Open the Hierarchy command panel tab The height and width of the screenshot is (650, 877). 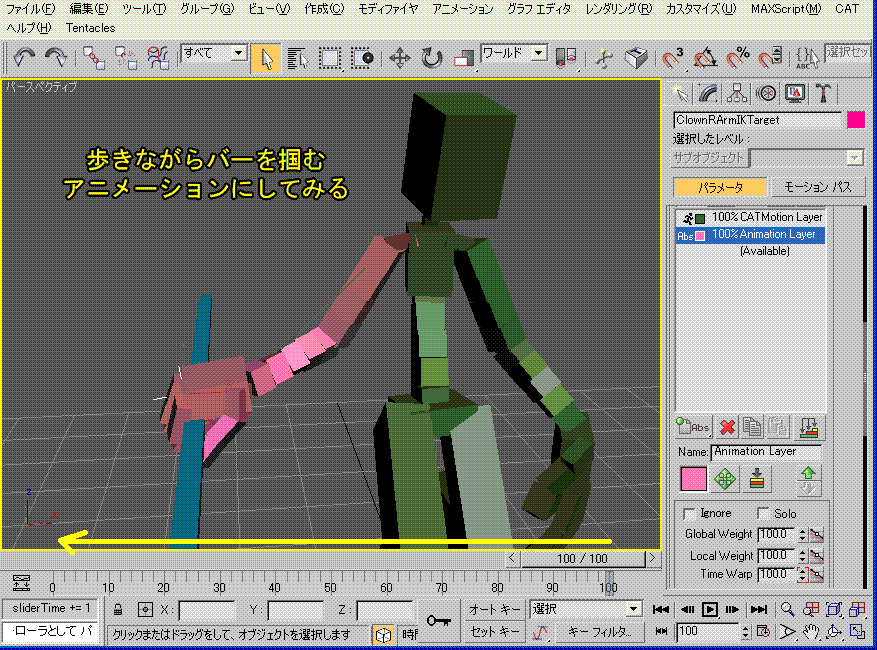pos(737,93)
